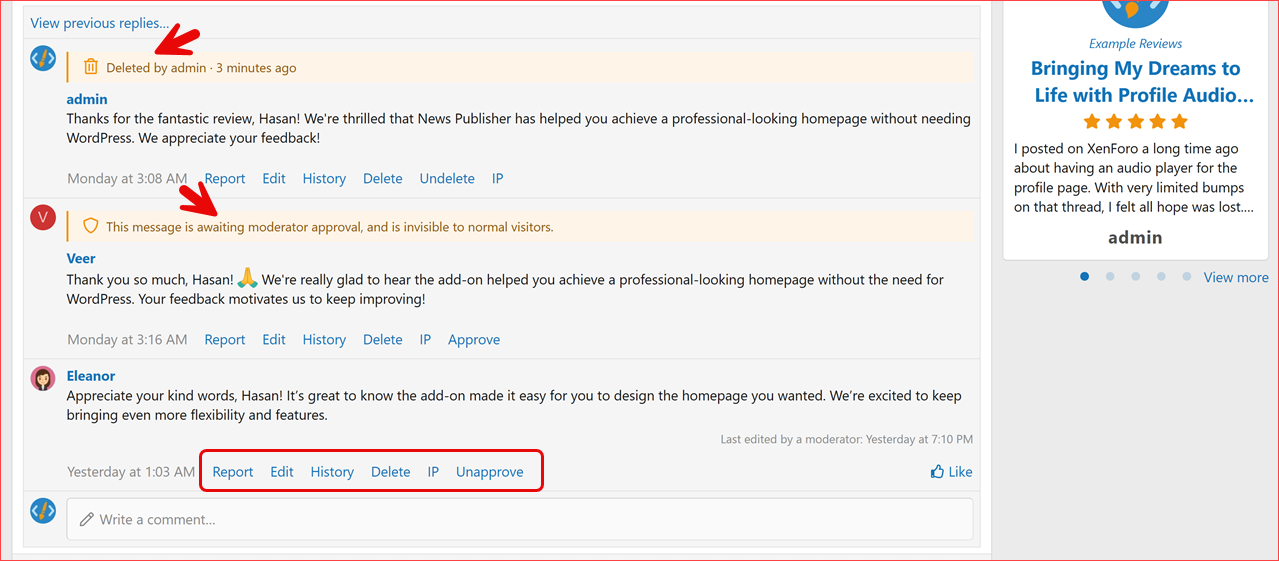
Task: Select the fourth carousel dot
Action: (x=1161, y=277)
